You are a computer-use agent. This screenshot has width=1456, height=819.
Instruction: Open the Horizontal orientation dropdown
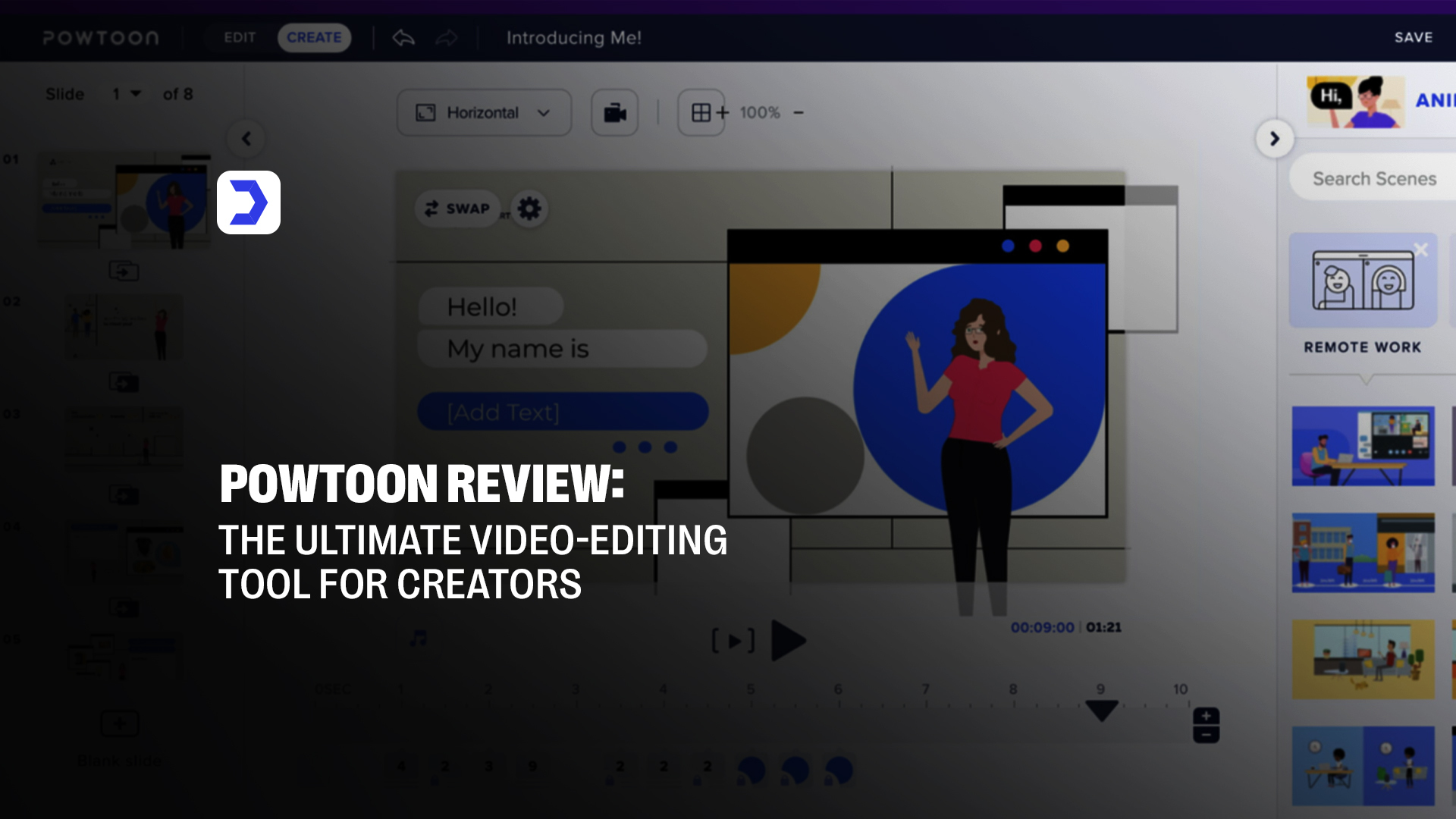coord(484,113)
